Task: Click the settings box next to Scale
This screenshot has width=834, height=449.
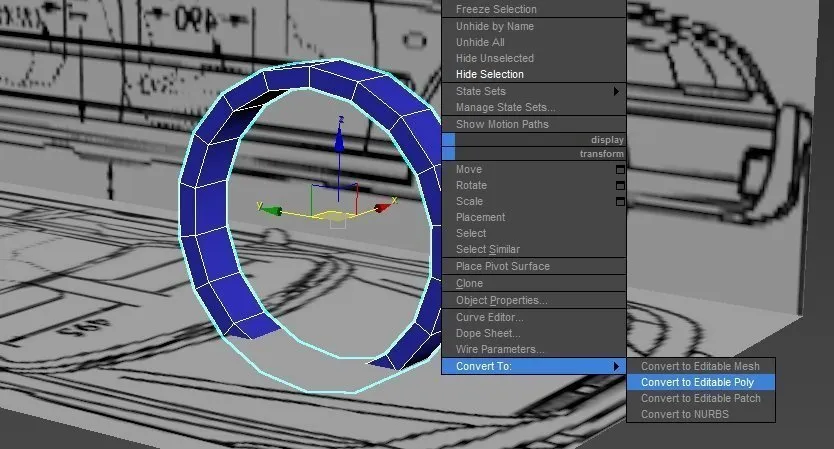Action: point(619,202)
